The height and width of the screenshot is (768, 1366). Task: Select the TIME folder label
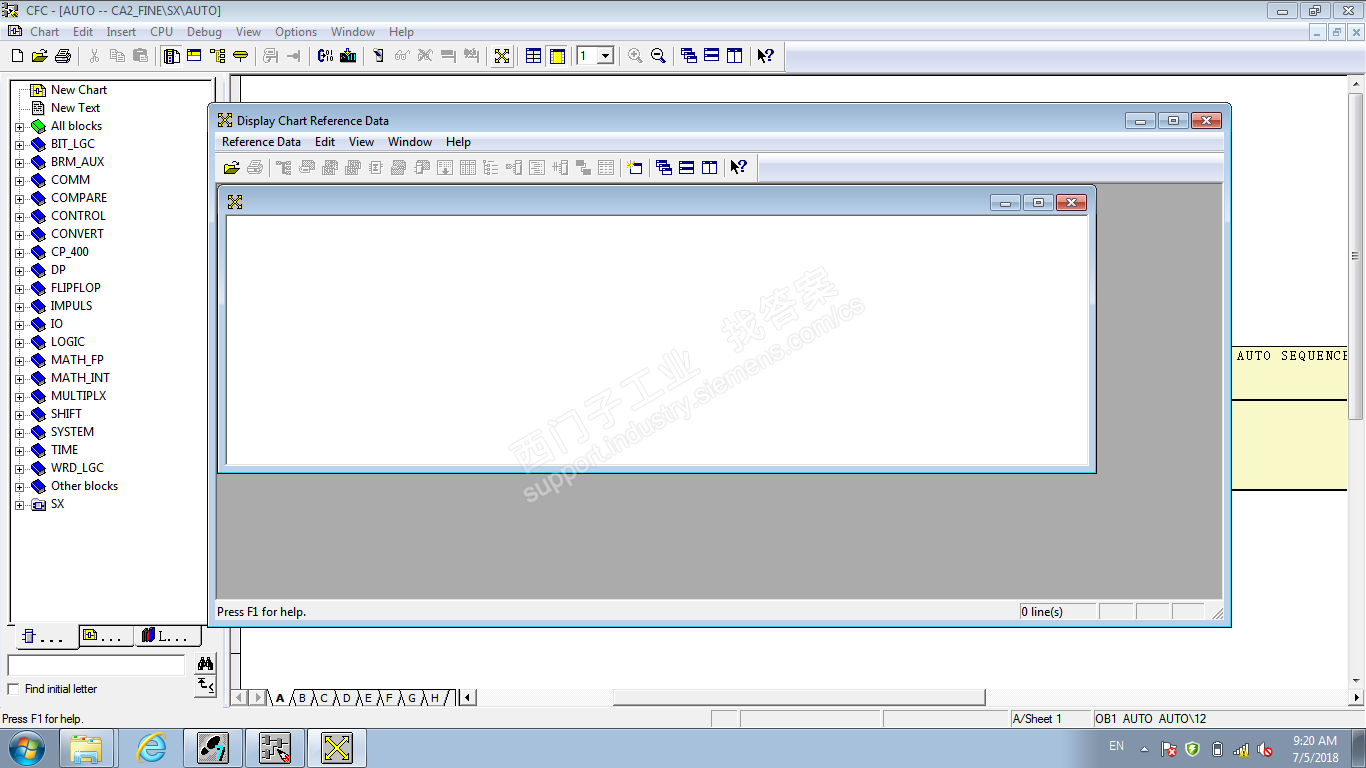pyautogui.click(x=64, y=450)
